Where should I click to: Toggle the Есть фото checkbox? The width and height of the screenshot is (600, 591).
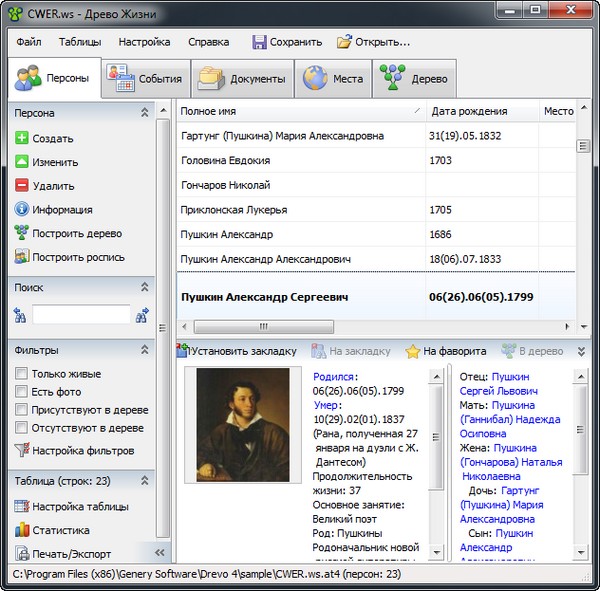click(x=21, y=392)
